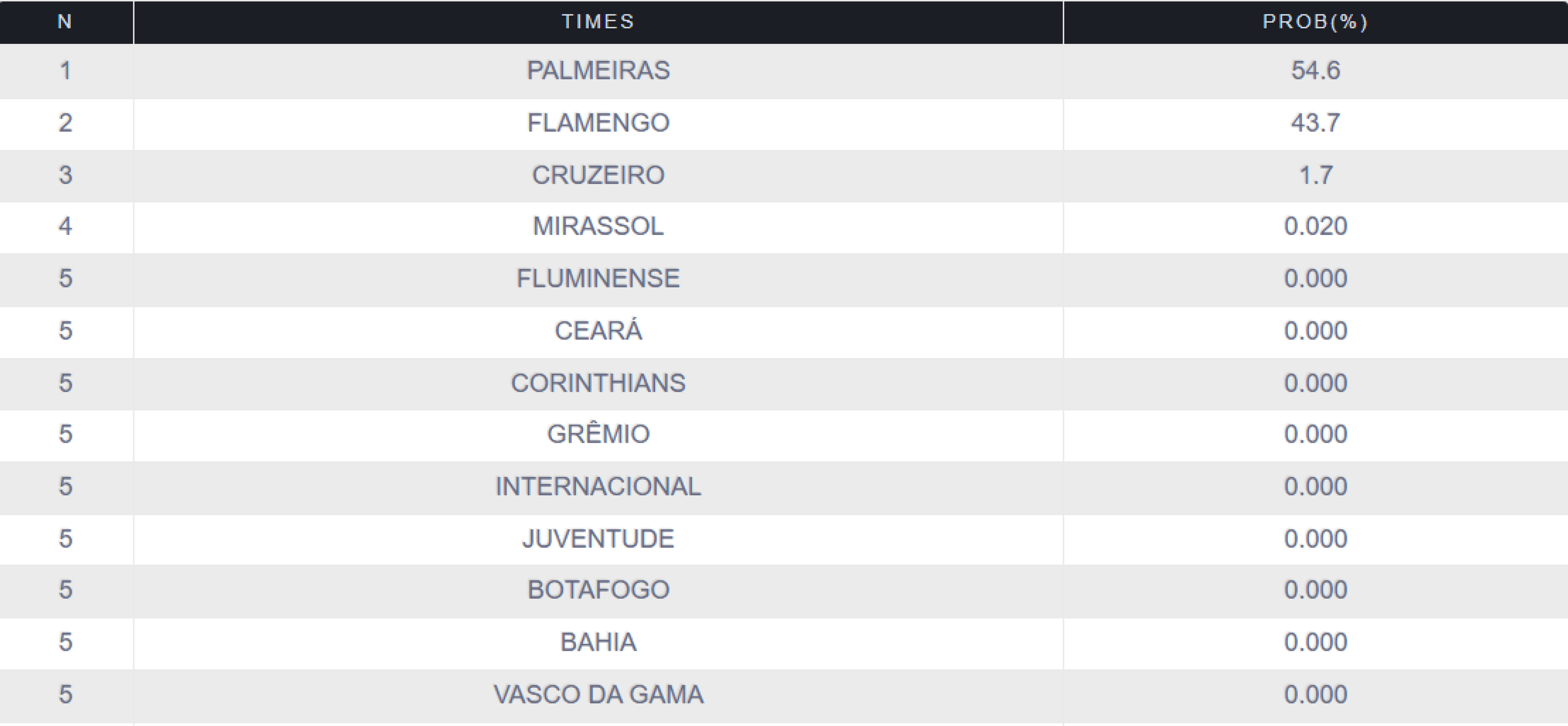
Task: Select the PALMEIRAS team name
Action: tap(598, 71)
